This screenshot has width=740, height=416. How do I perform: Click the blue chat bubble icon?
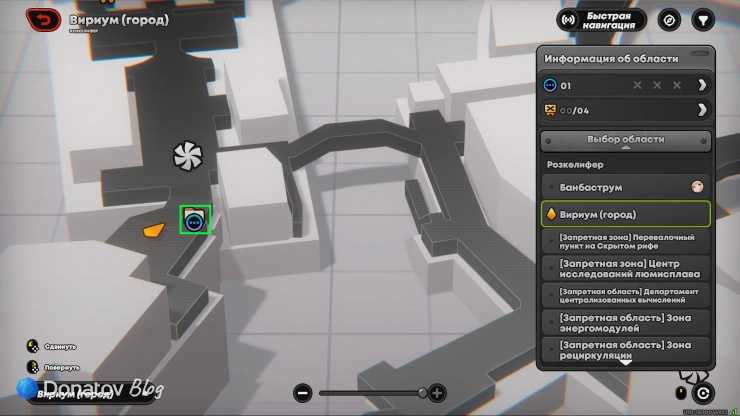point(550,85)
